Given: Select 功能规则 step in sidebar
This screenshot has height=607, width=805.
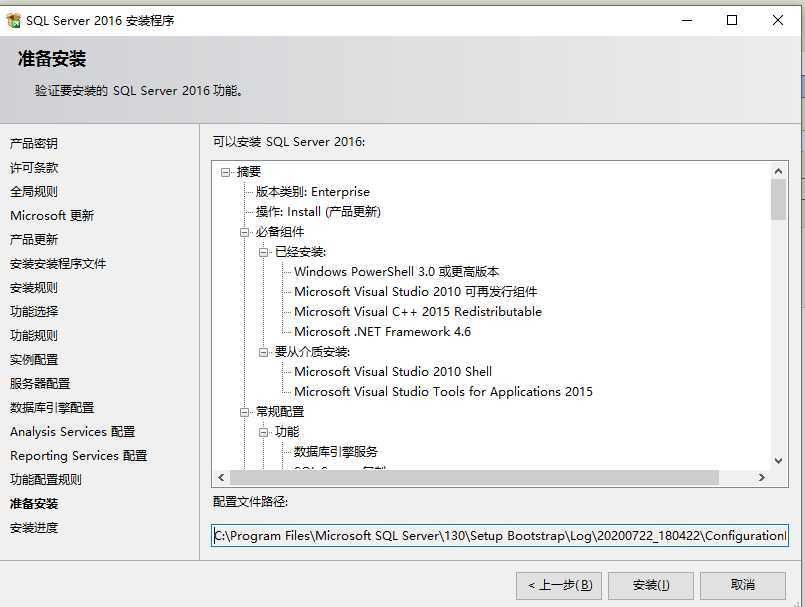Looking at the screenshot, I should point(34,335).
